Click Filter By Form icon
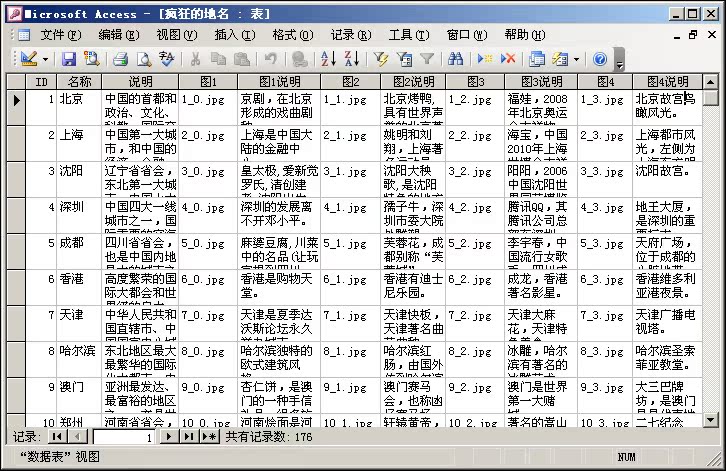This screenshot has height=471, width=726. [x=404, y=59]
